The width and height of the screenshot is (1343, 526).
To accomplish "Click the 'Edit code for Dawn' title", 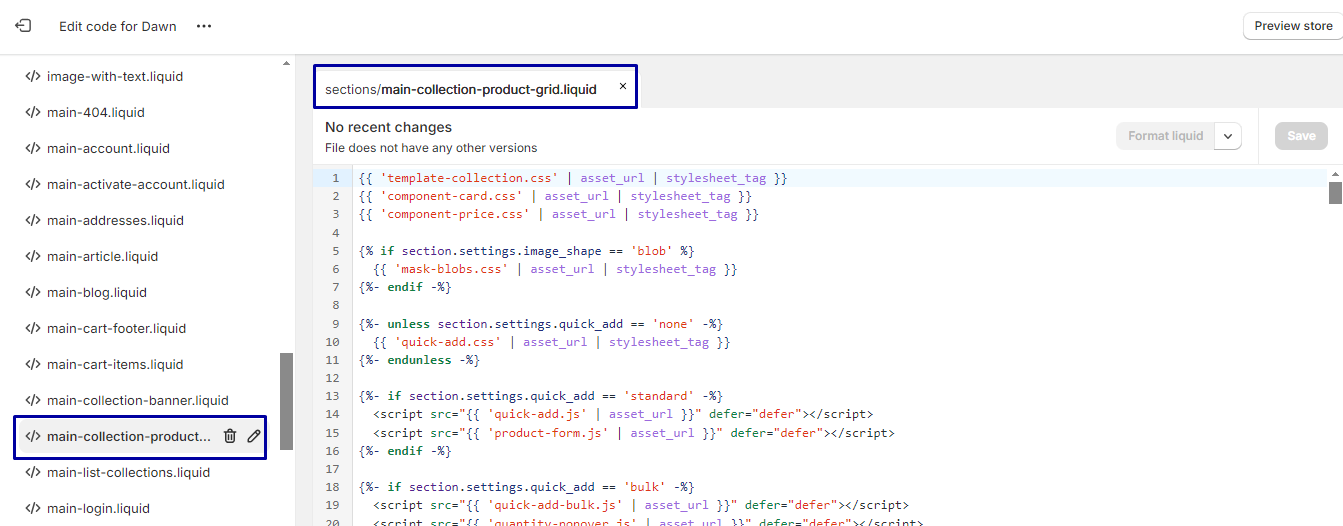I will click(118, 26).
